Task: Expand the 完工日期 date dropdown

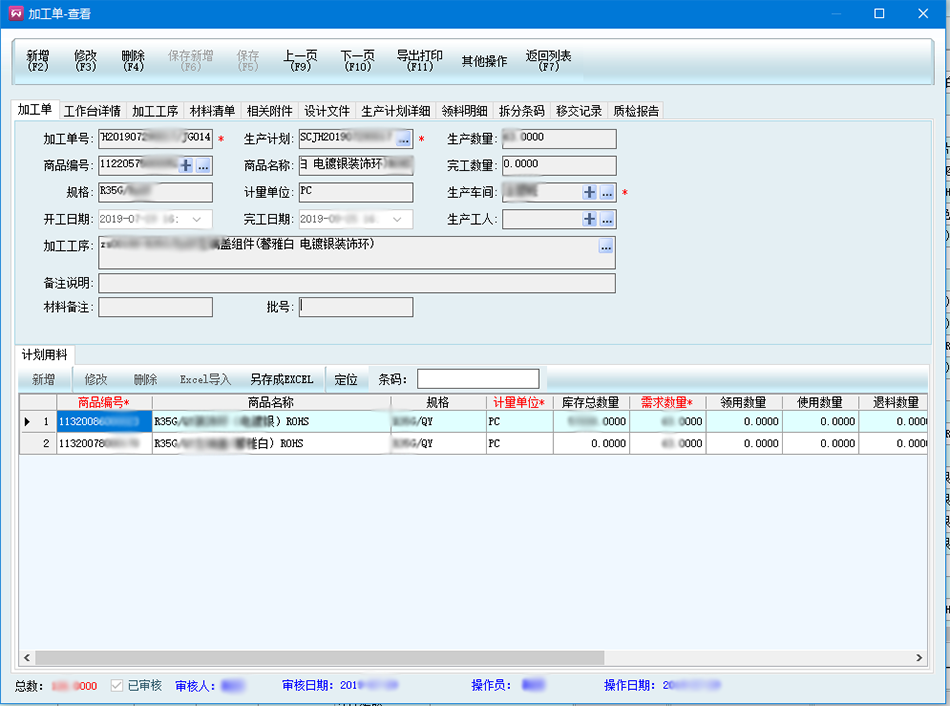Action: [x=397, y=219]
